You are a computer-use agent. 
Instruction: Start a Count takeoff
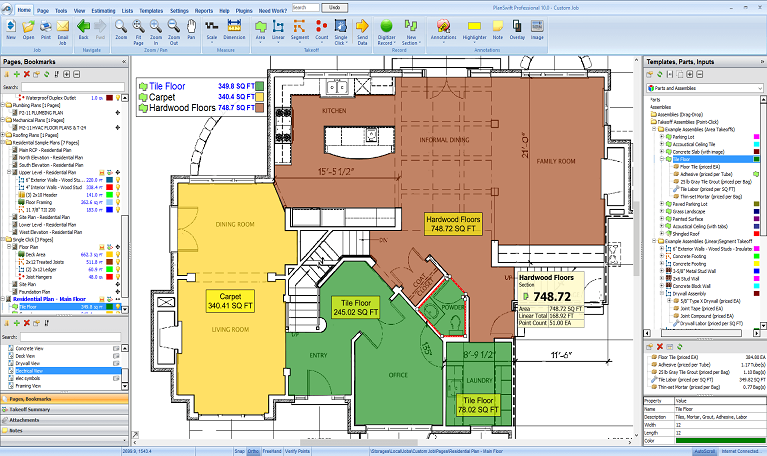point(321,30)
